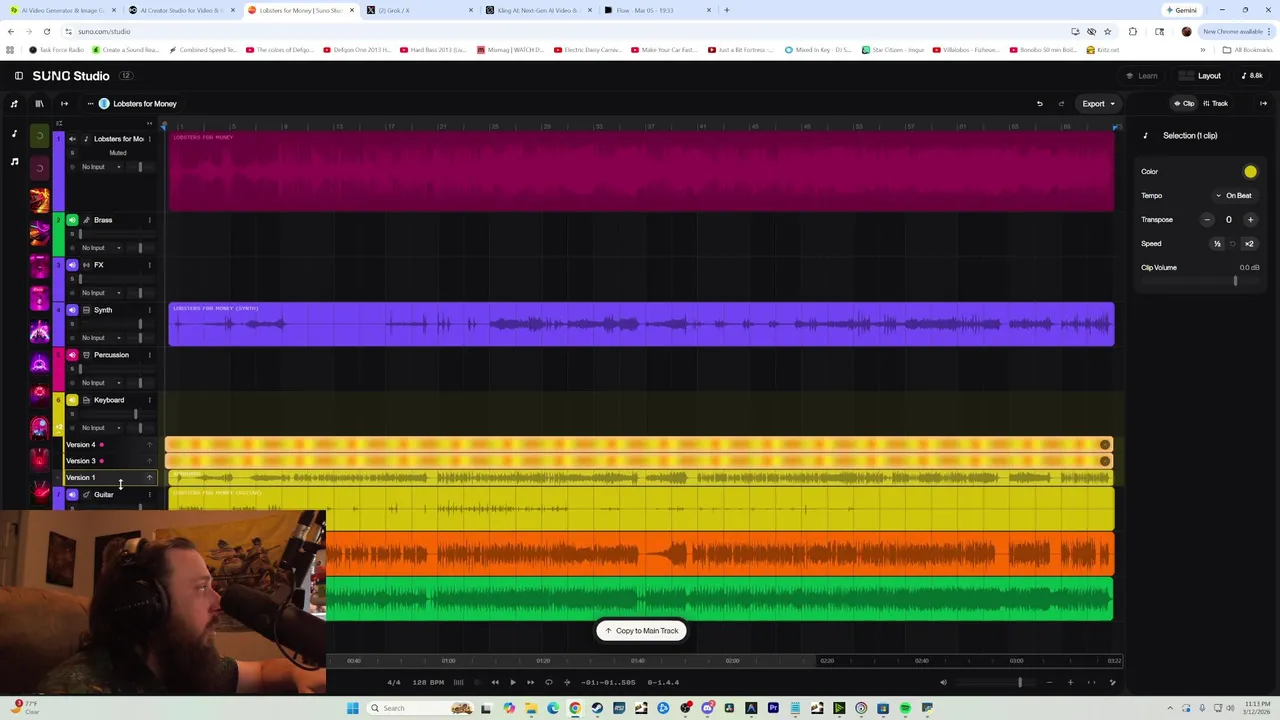Select Version 3 take row

108,461
